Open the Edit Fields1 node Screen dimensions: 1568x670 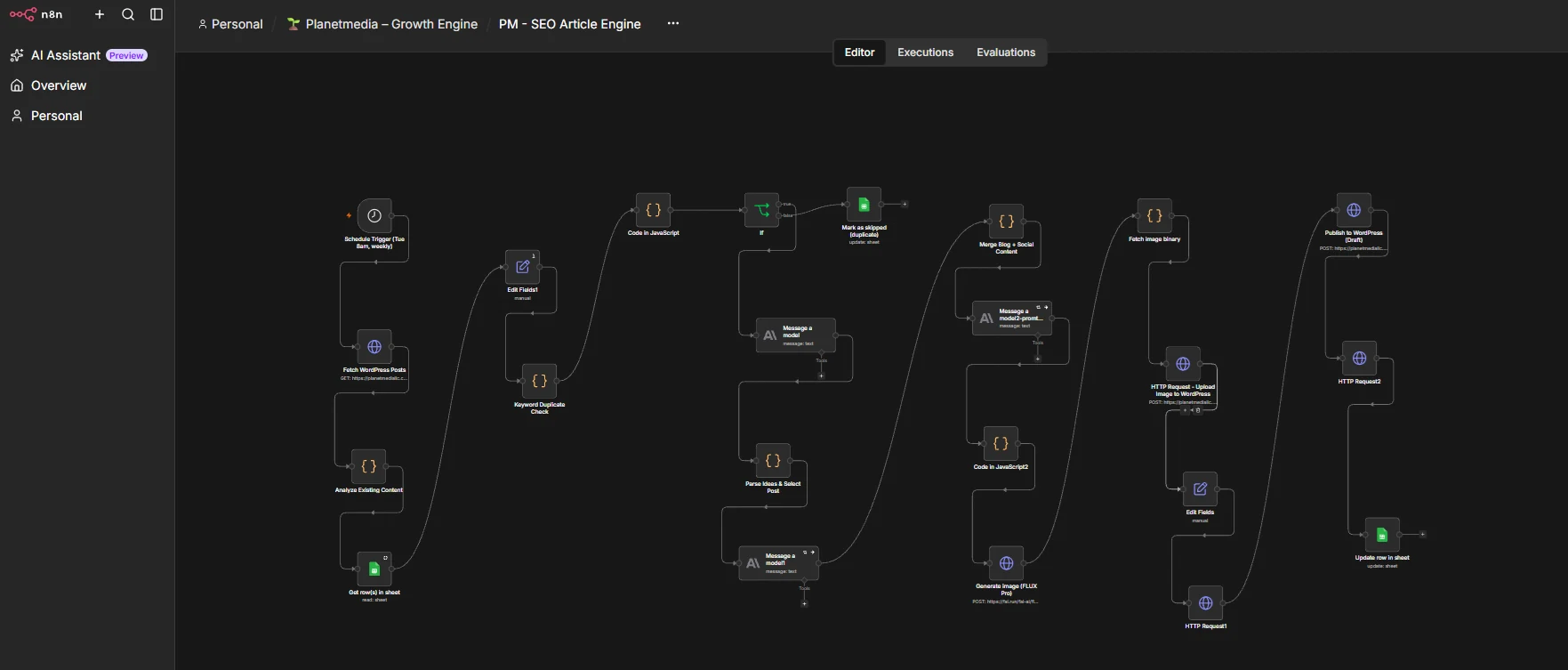tap(523, 267)
